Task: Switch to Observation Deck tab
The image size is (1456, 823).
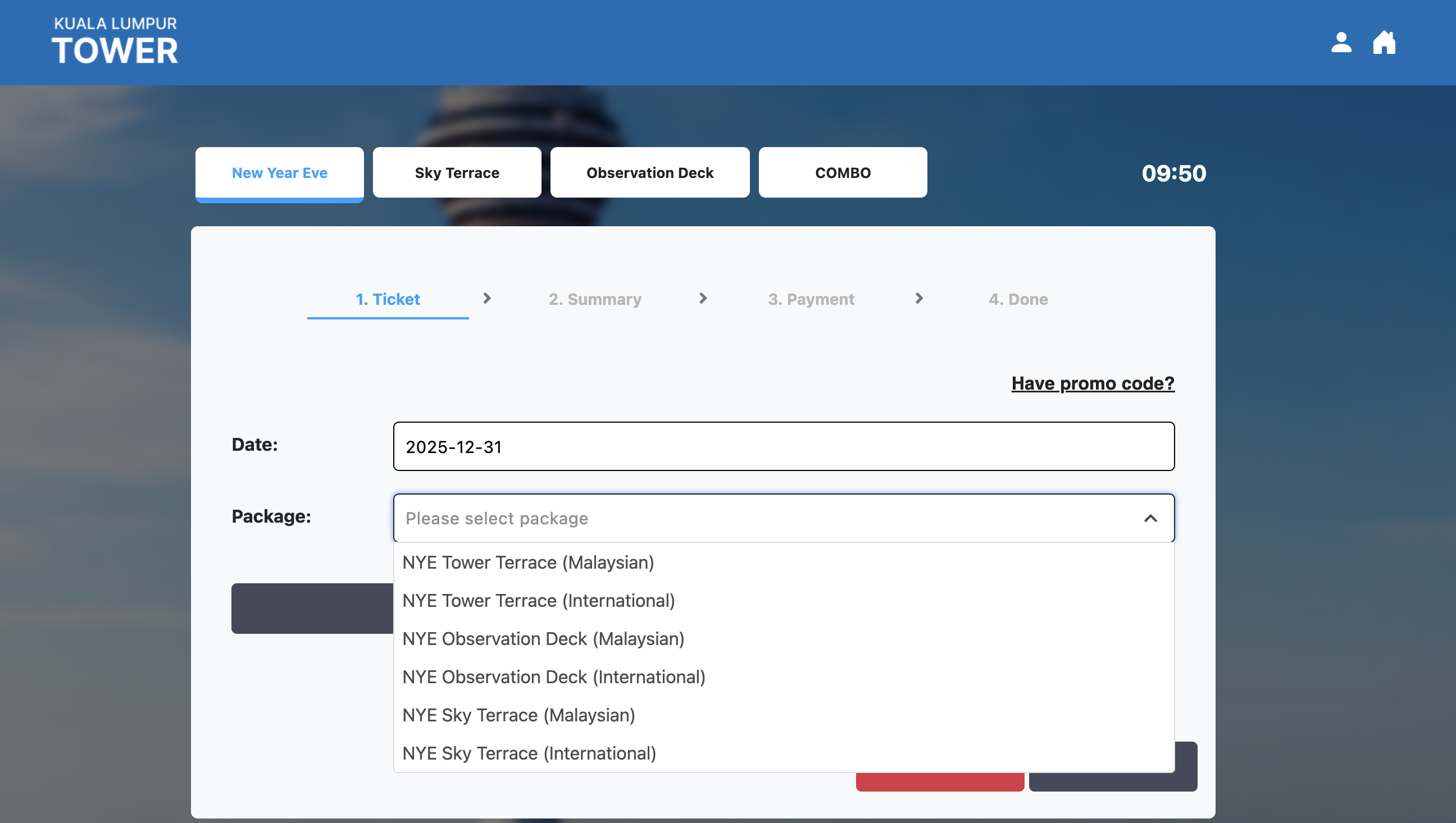Action: 650,172
